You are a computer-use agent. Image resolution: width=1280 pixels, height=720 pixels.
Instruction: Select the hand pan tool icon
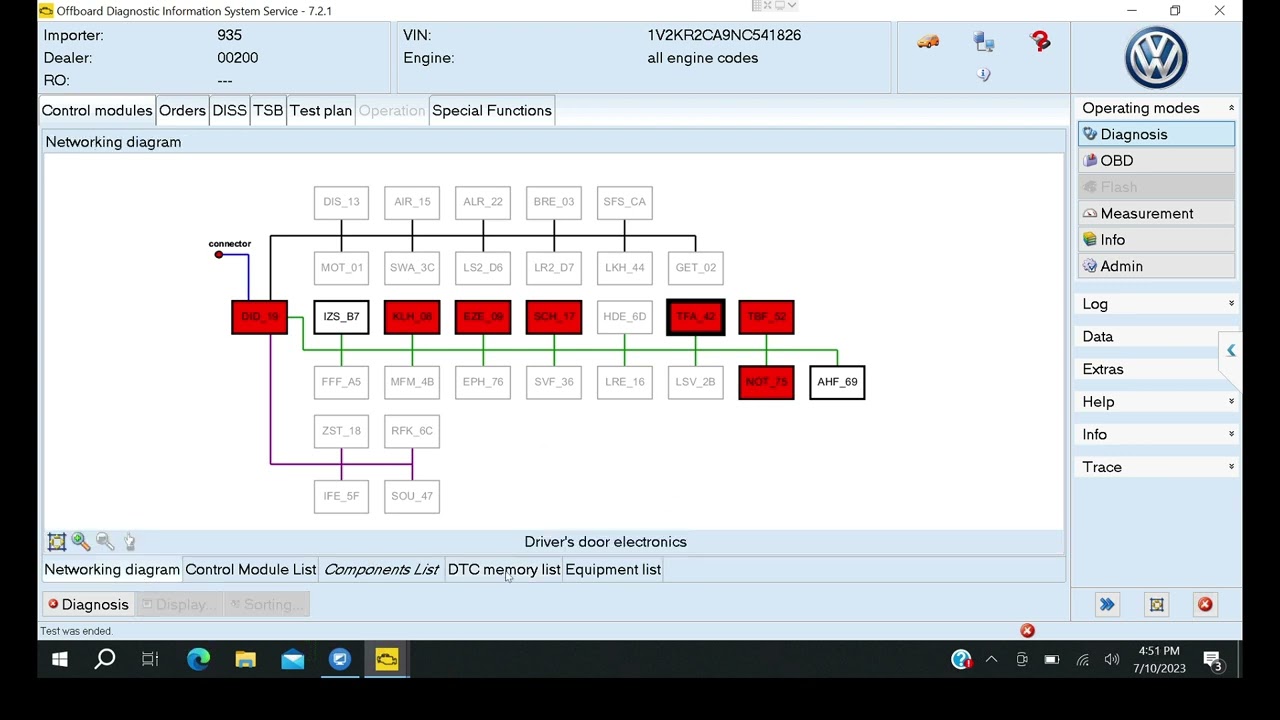[x=129, y=541]
